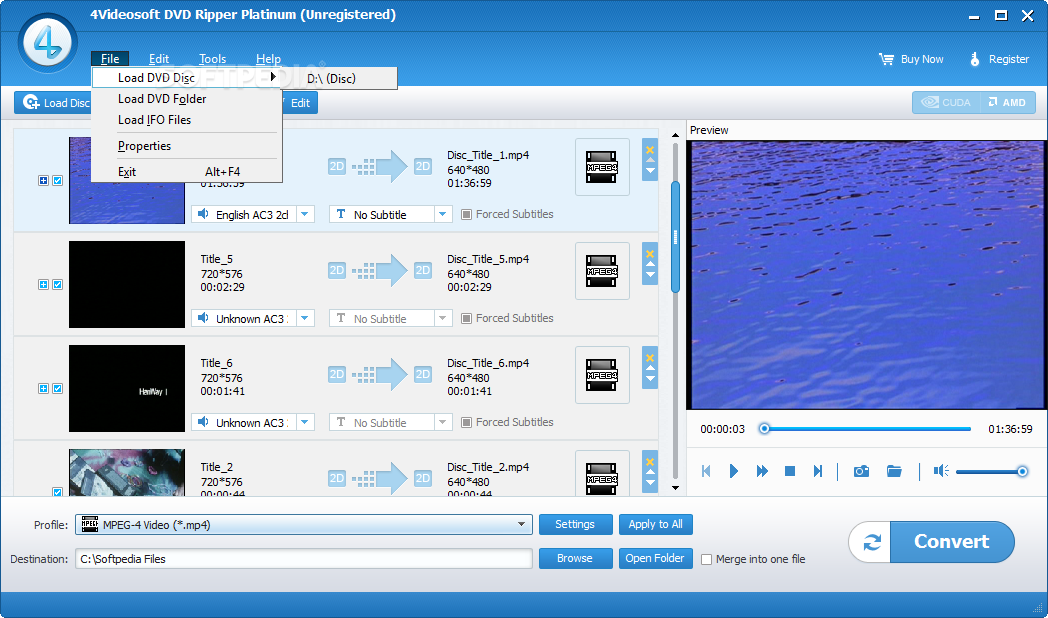The width and height of the screenshot is (1048, 618).
Task: Adjust the volume slider handle
Action: pyautogui.click(x=1022, y=472)
